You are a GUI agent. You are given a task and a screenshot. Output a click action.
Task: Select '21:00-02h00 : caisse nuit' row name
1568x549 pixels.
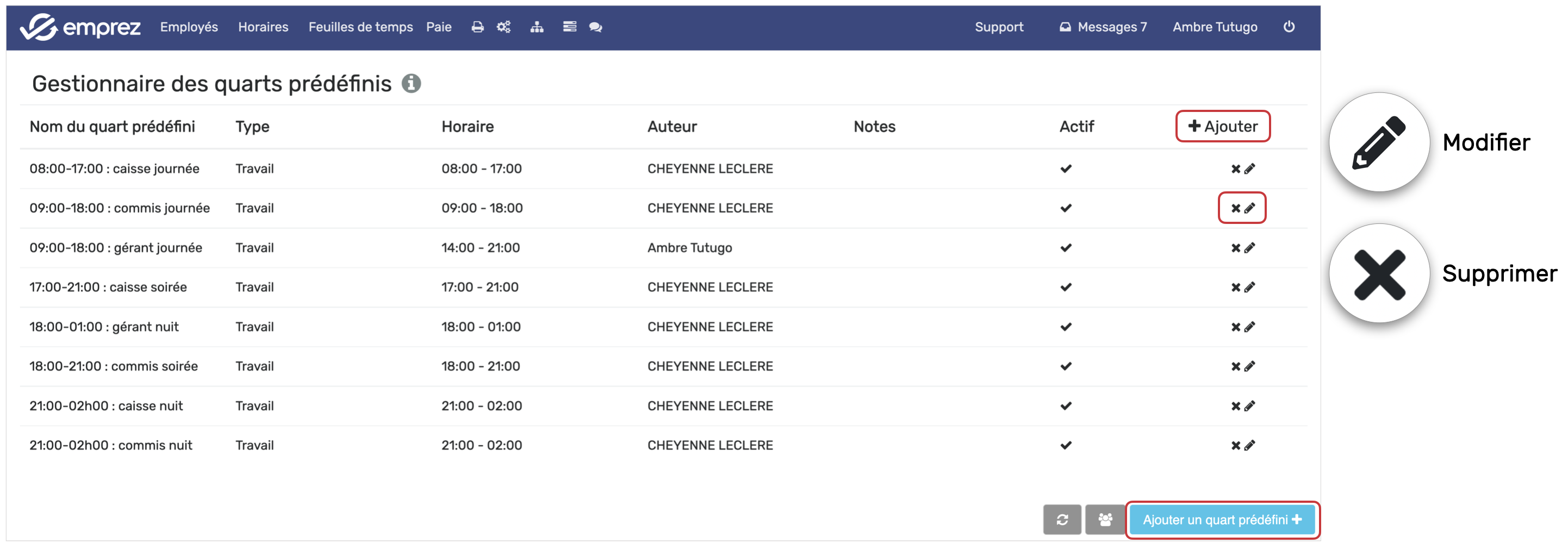[x=106, y=406]
